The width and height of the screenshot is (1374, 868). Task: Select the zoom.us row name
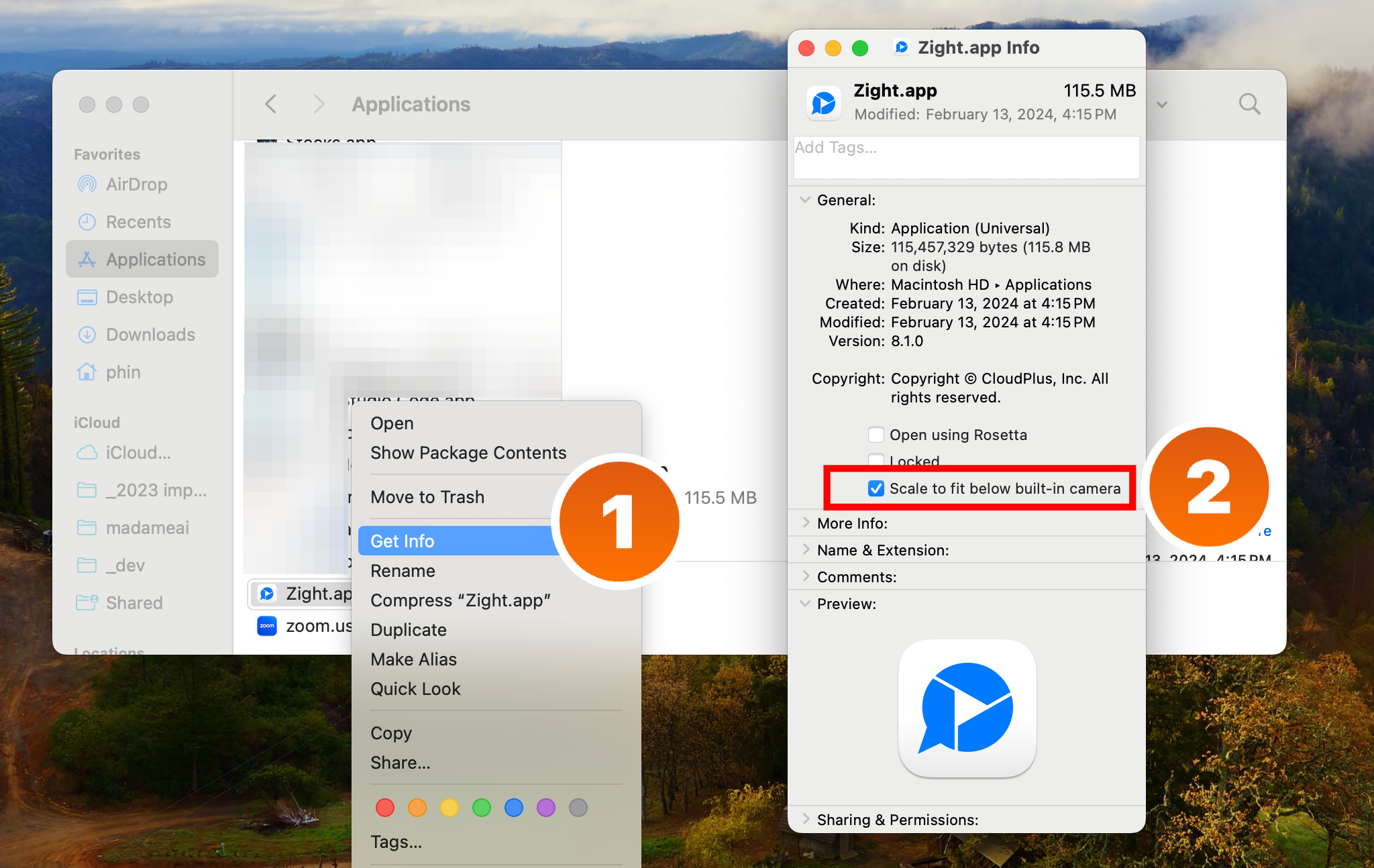[x=319, y=626]
